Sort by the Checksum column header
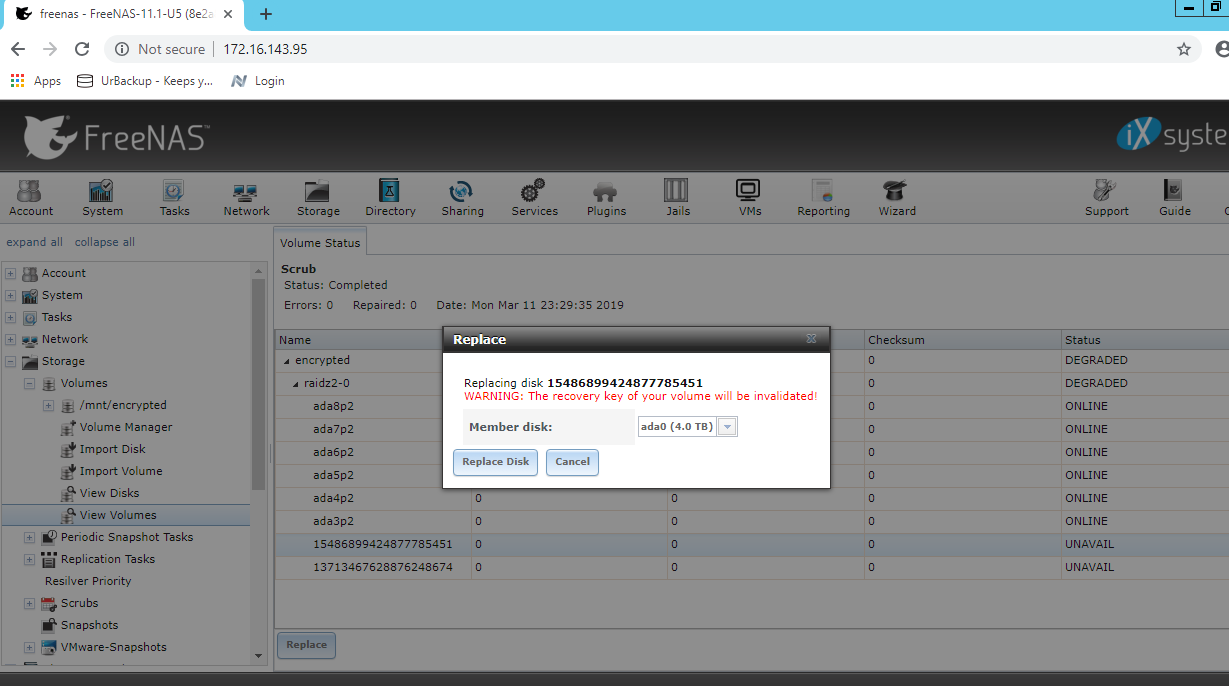Image resolution: width=1229 pixels, height=686 pixels. tap(962, 340)
